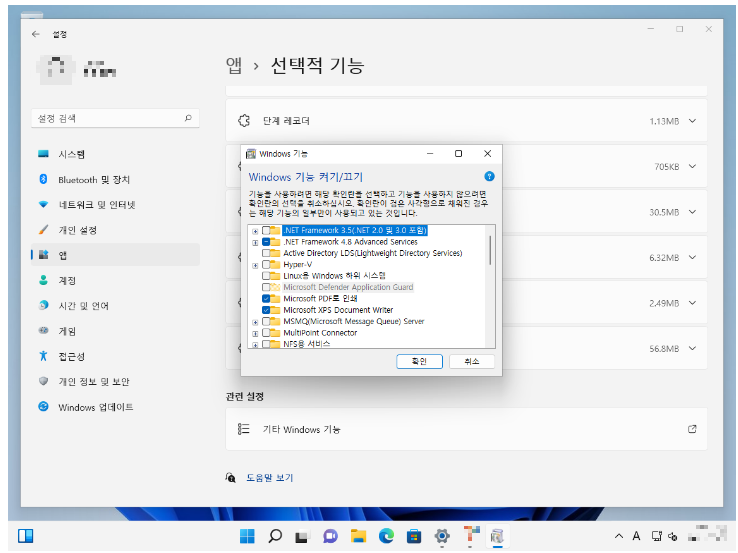This screenshot has width=738, height=553.
Task: Expand the 705KB feature row chevron
Action: tap(692, 166)
